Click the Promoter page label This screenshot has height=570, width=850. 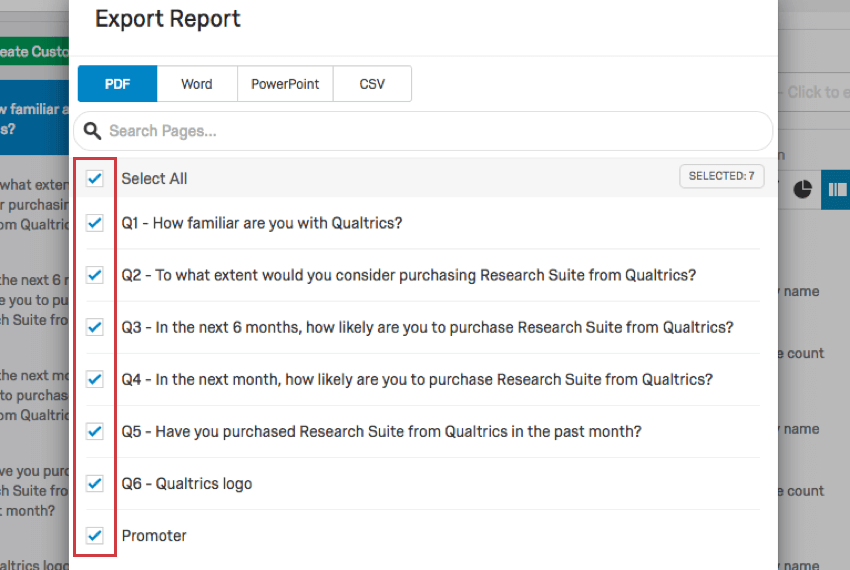click(x=154, y=535)
